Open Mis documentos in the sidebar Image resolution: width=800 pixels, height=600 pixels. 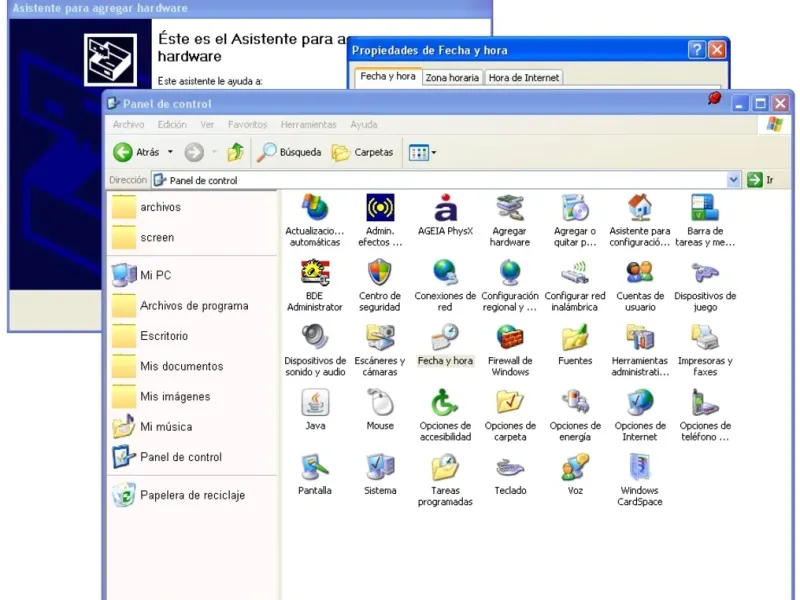(167, 366)
